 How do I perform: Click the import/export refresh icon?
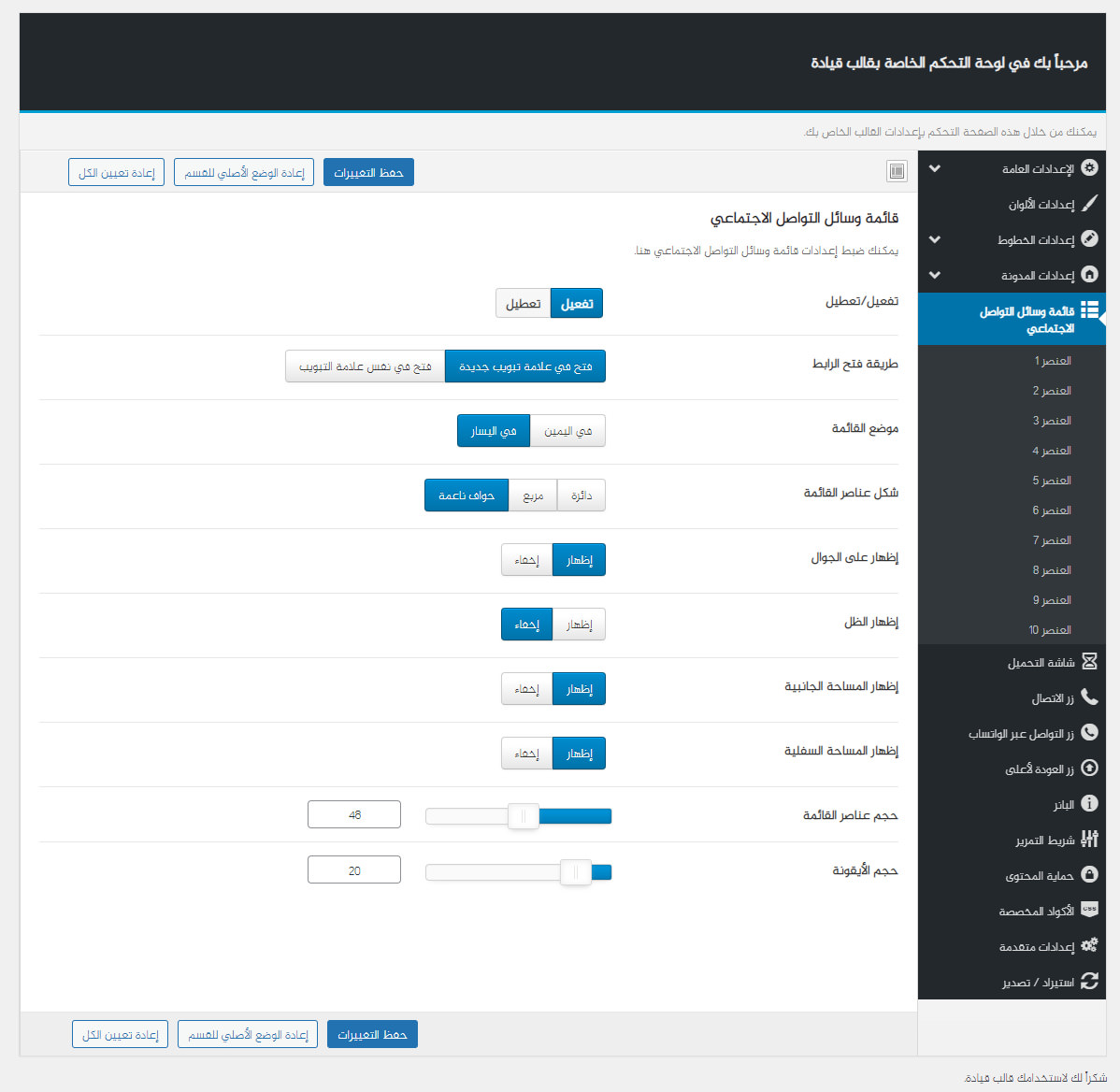pyautogui.click(x=1089, y=982)
